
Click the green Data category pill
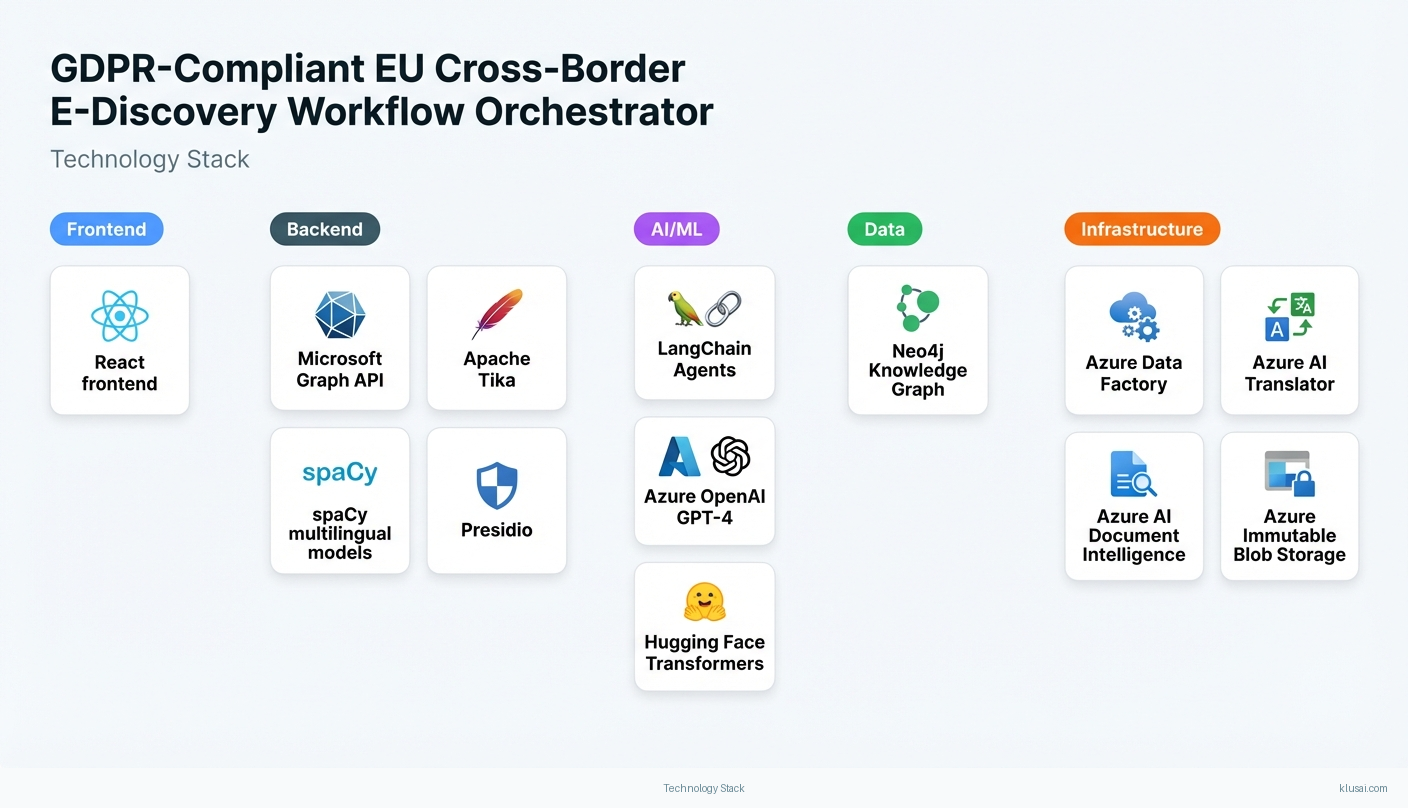pos(885,229)
